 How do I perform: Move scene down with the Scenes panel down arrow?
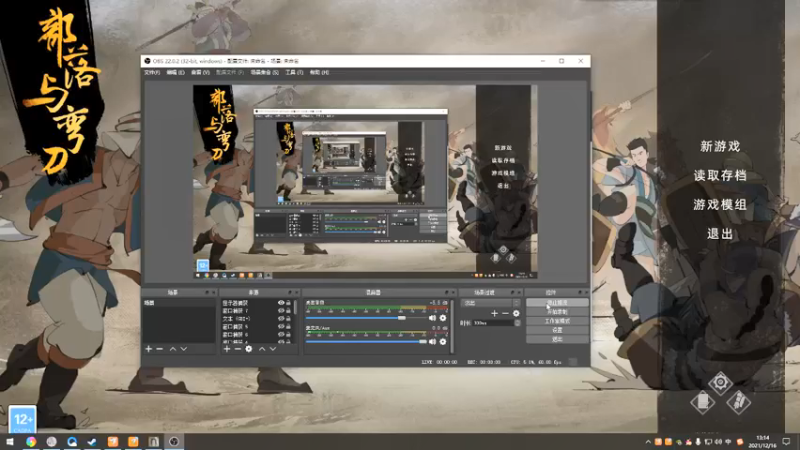coord(184,349)
